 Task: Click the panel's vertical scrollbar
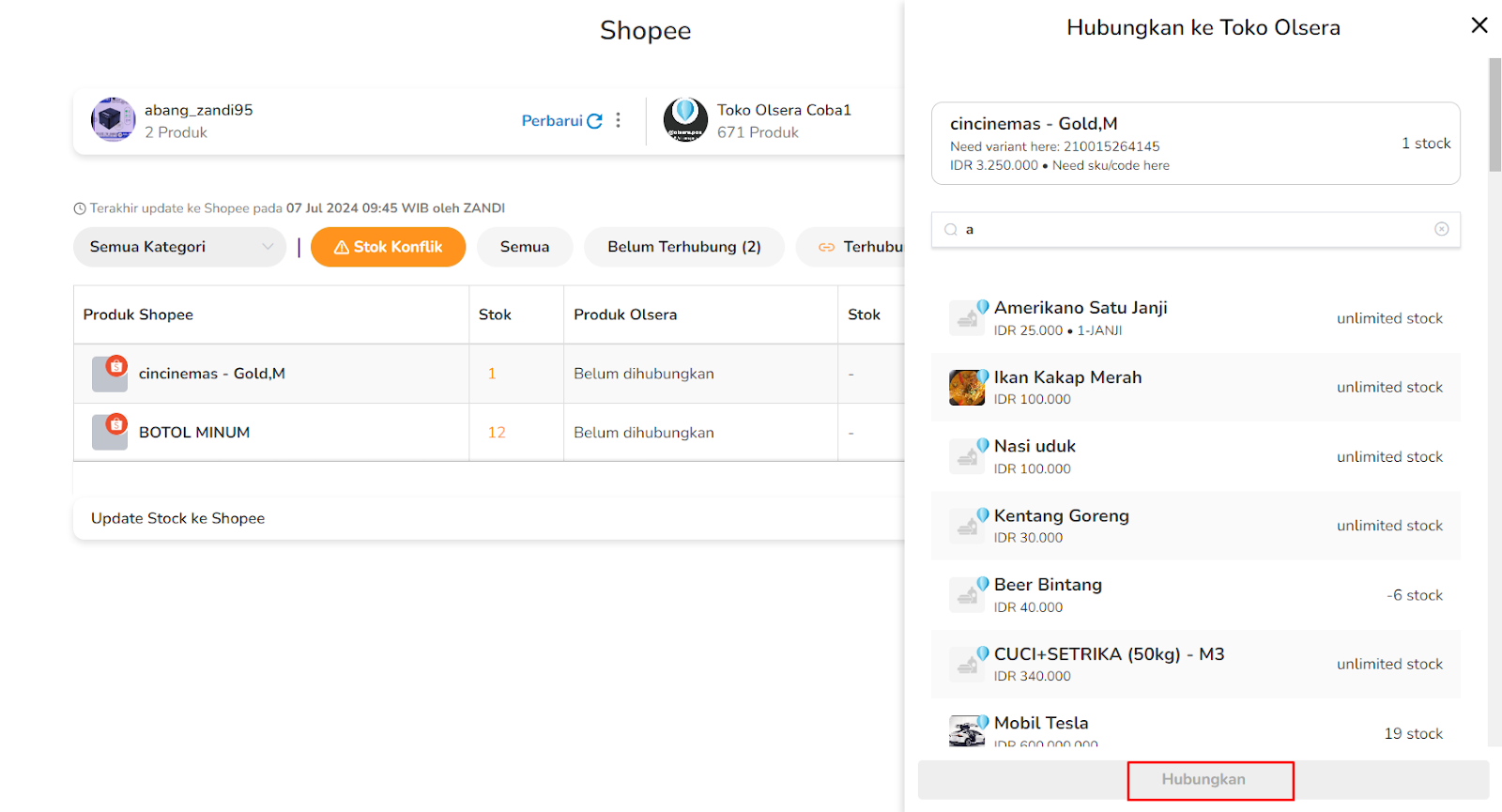tap(1494, 115)
